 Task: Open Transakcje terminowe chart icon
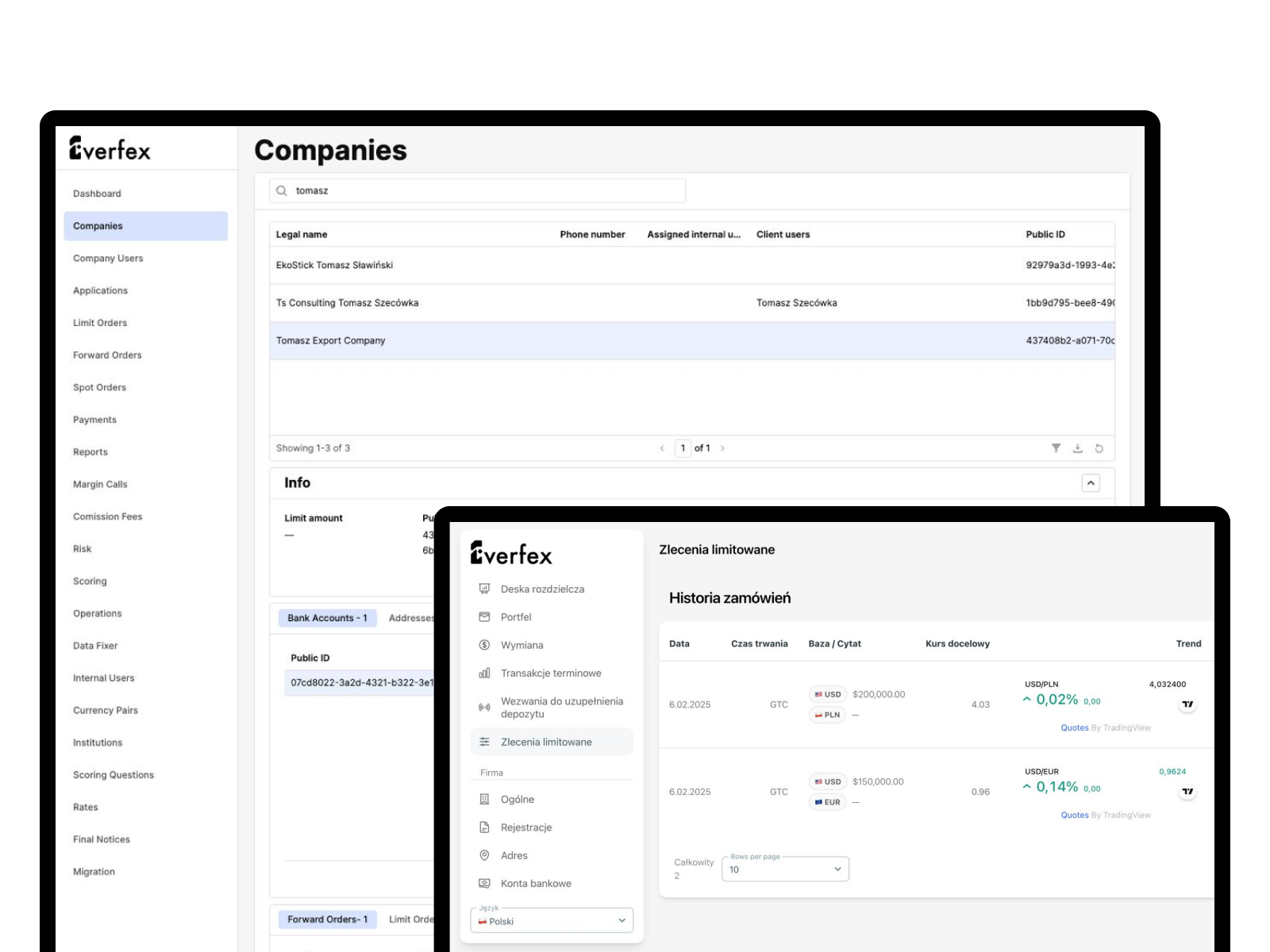(484, 673)
